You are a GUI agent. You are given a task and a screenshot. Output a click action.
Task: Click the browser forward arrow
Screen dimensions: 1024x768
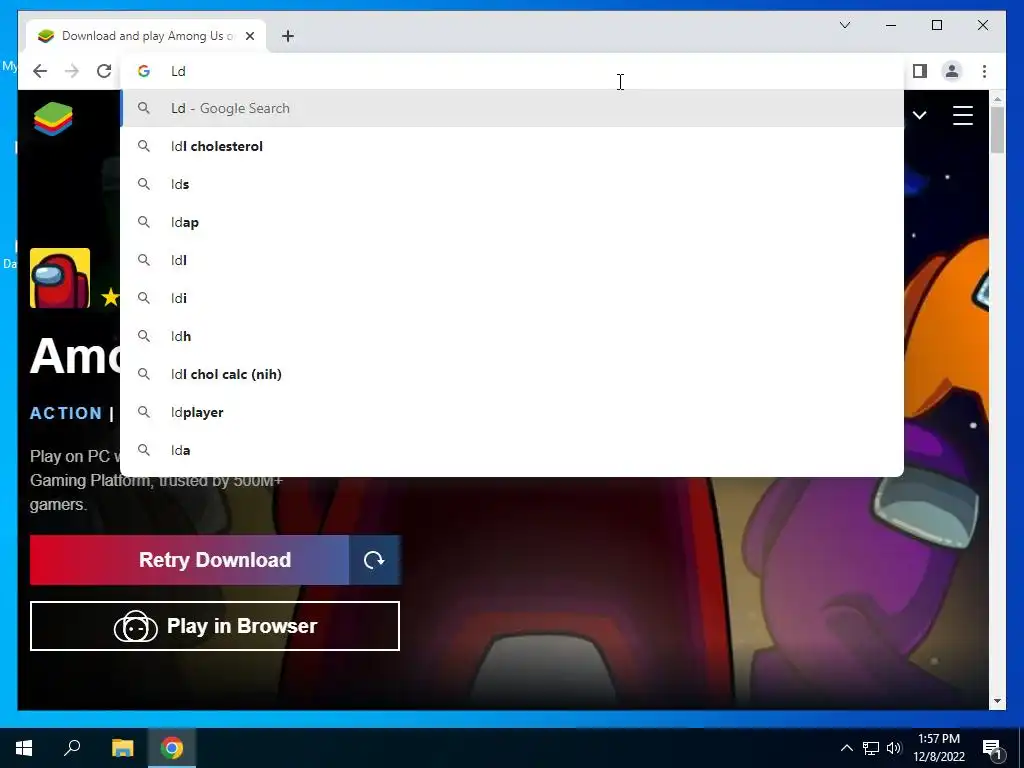tap(72, 71)
